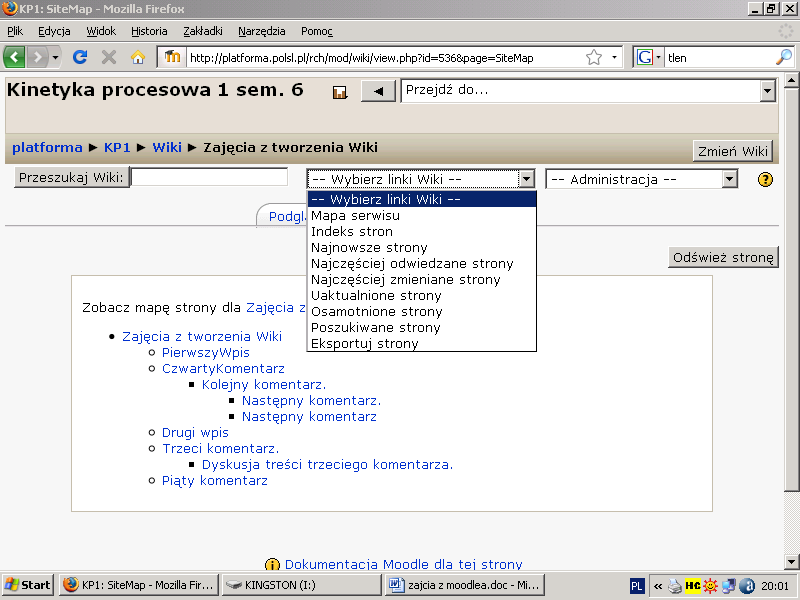Select 'Najczęściej odwiedzane strony' option
Image resolution: width=800 pixels, height=600 pixels.
(421, 263)
